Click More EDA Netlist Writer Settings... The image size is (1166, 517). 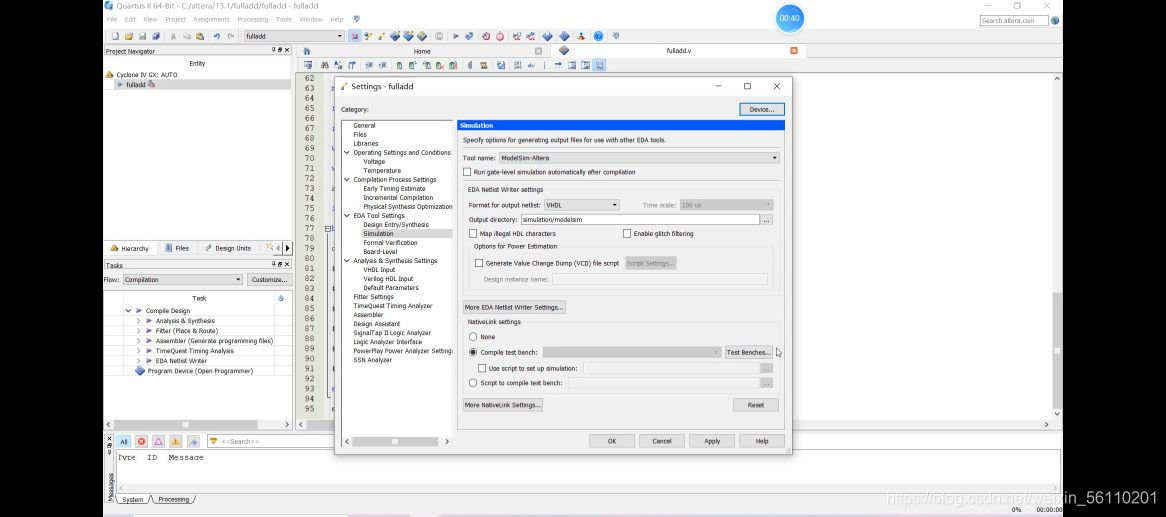pos(514,307)
